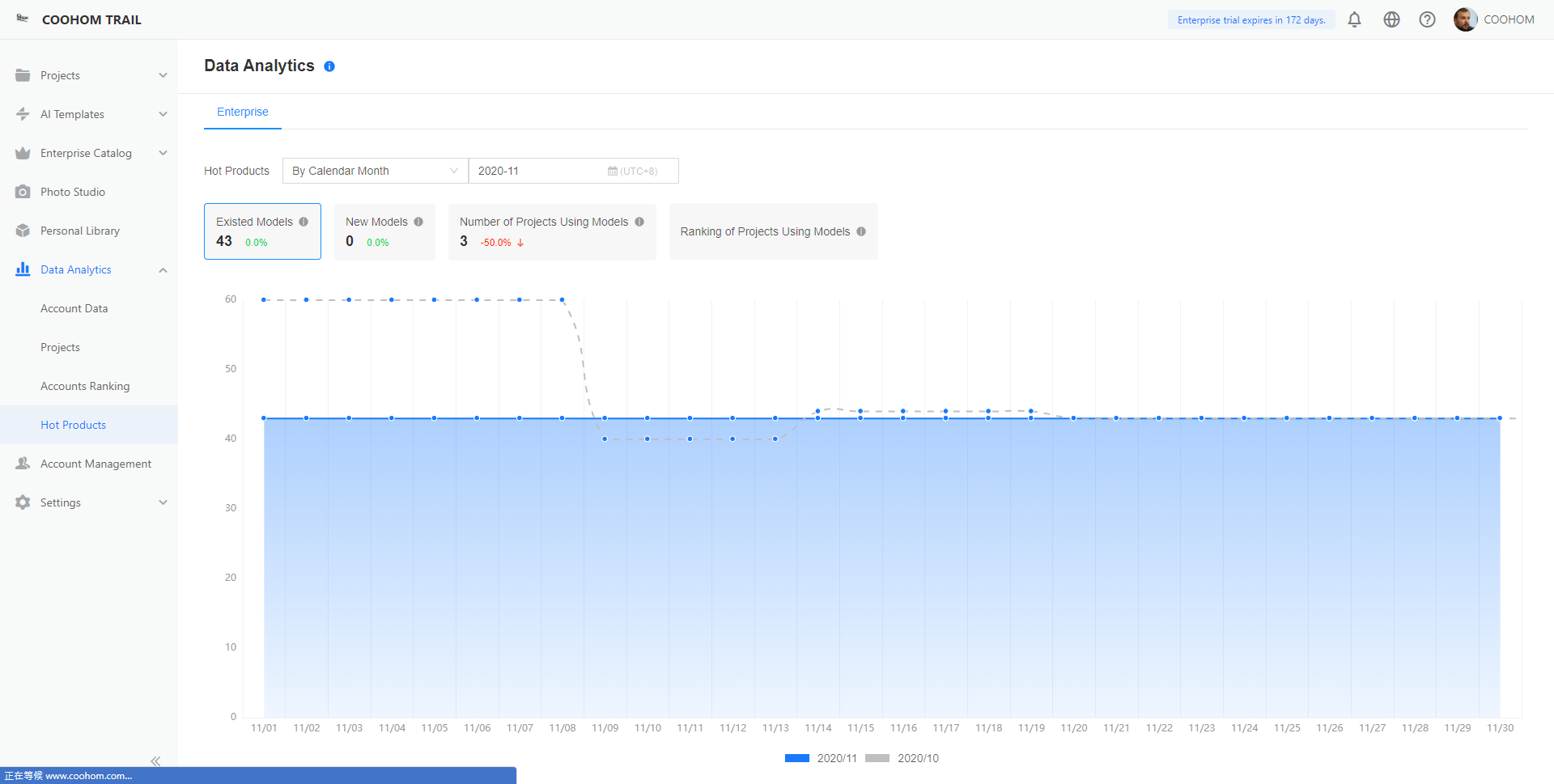The image size is (1554, 784).
Task: Select Ranking of Projects Using Models card
Action: pos(772,231)
